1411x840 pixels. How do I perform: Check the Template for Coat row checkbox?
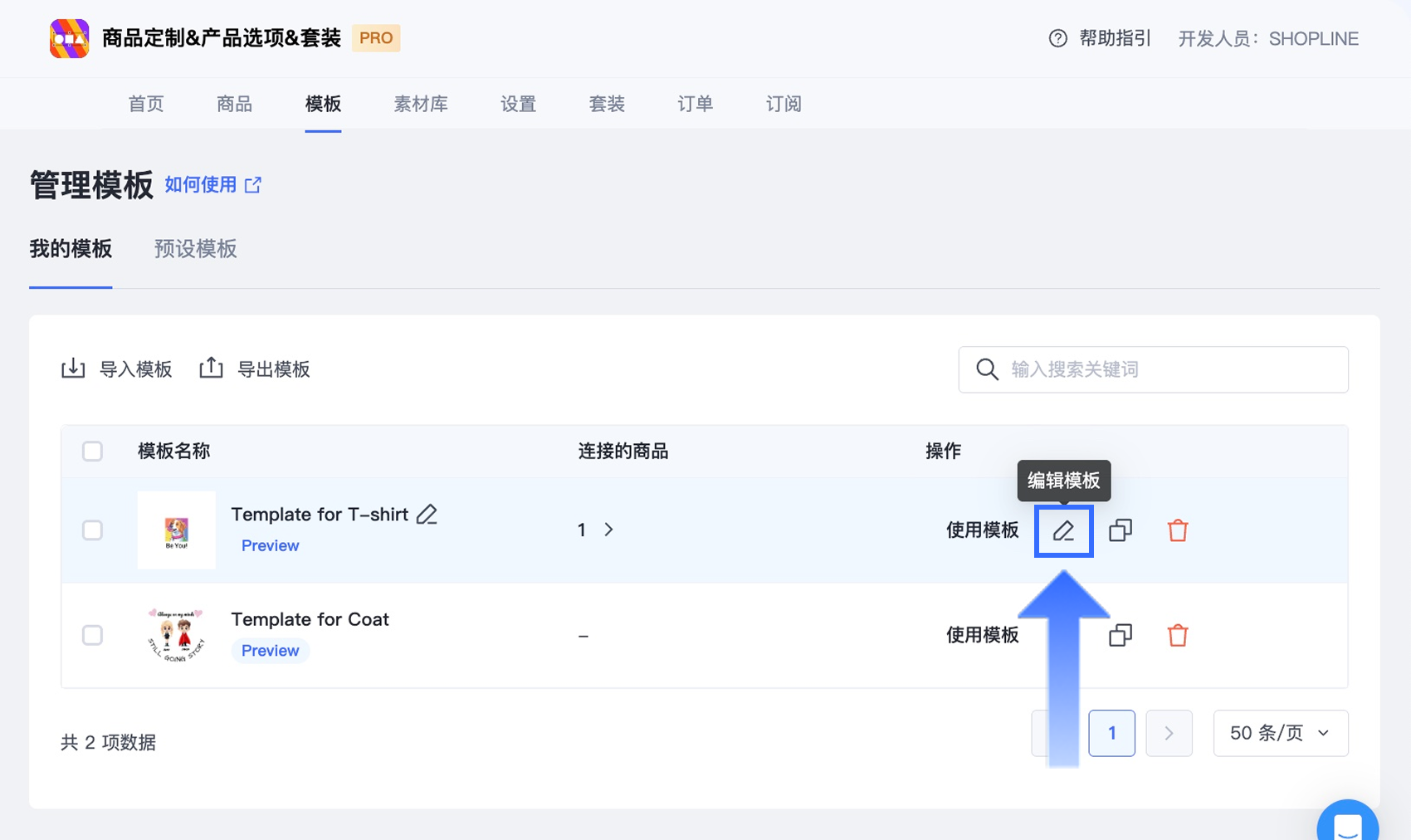pos(92,636)
